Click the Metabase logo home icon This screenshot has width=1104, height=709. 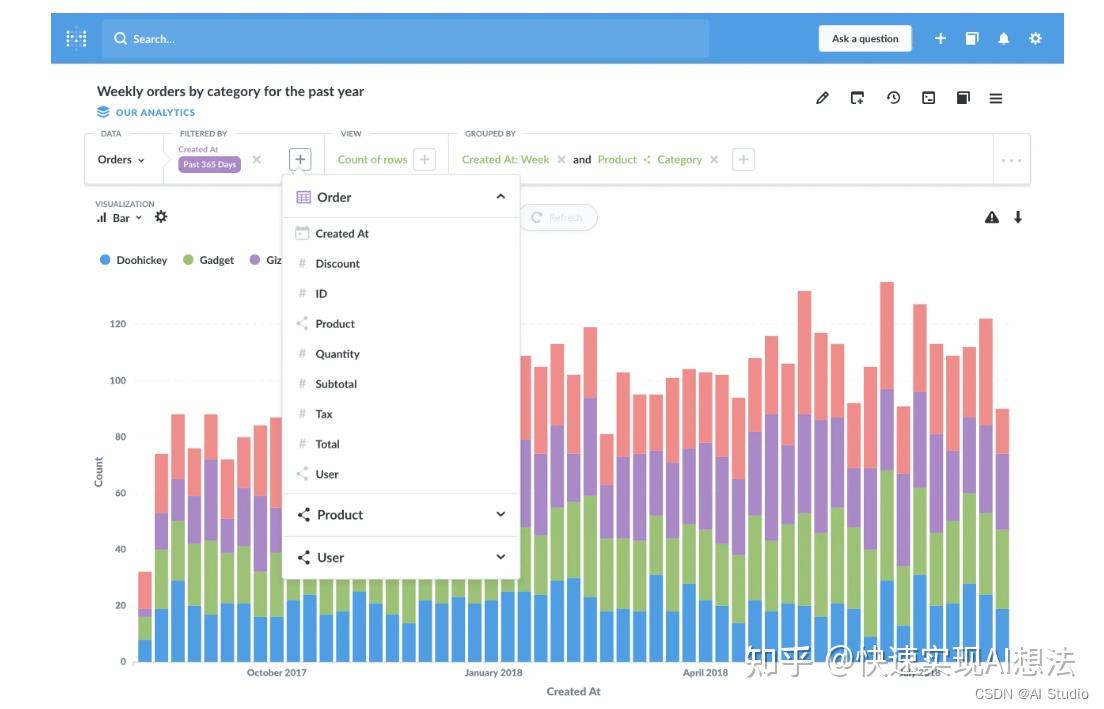click(76, 38)
